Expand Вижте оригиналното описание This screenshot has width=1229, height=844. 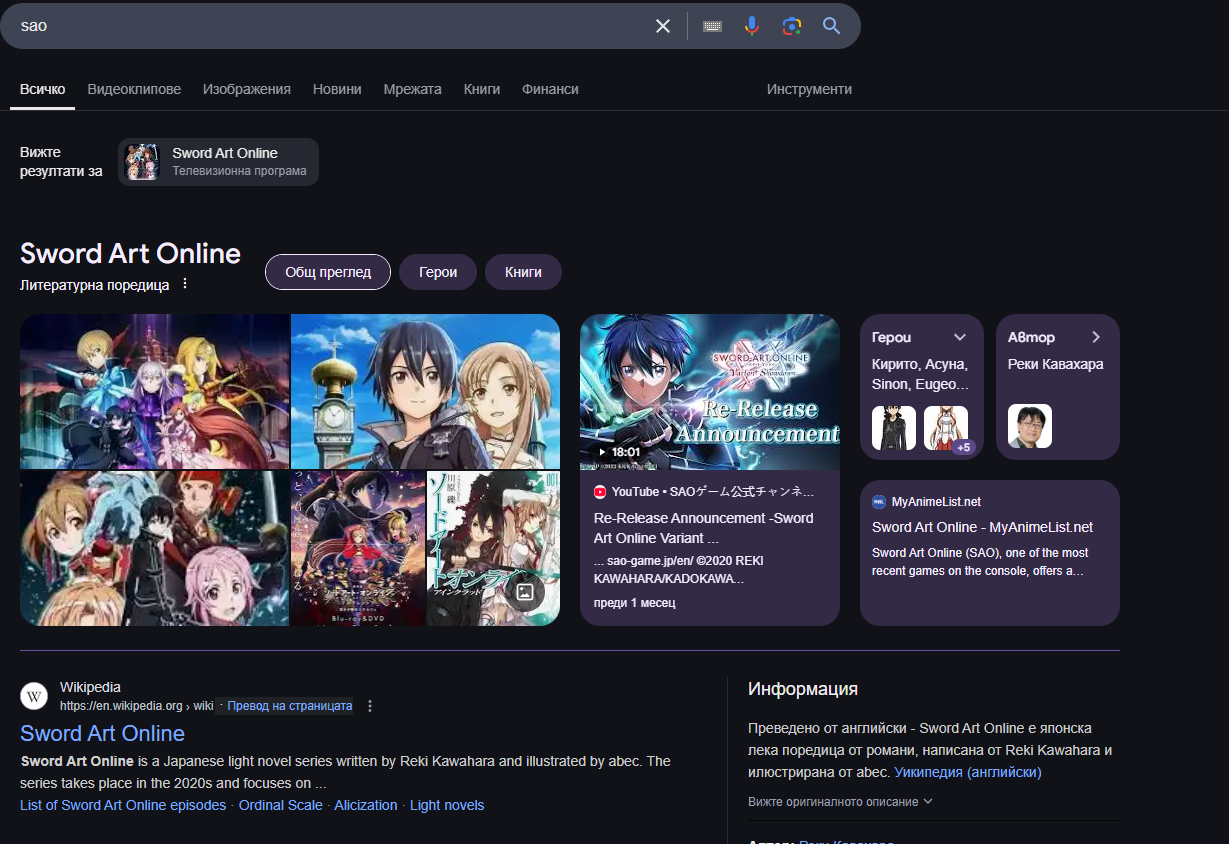coord(840,802)
